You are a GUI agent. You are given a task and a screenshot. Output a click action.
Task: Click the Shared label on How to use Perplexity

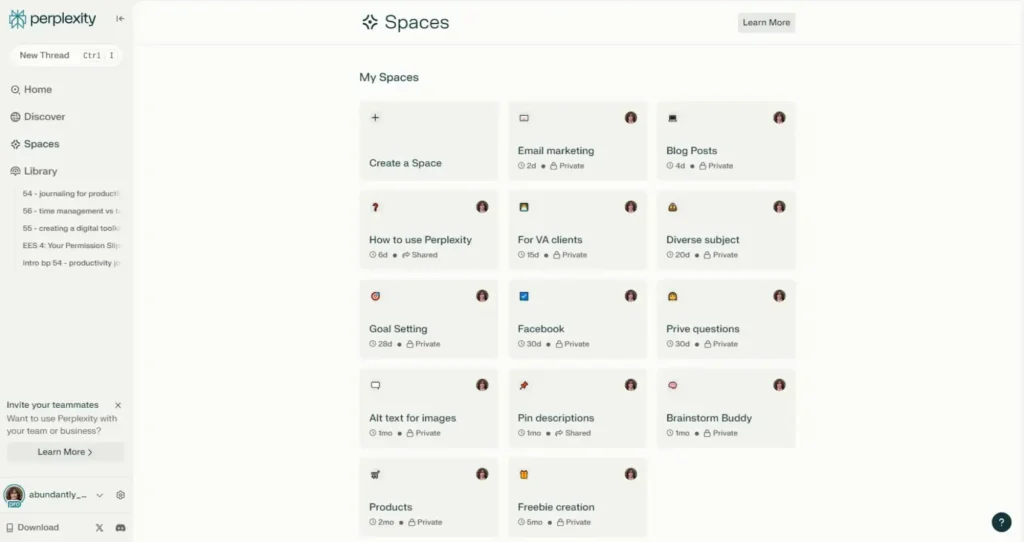[x=420, y=255]
